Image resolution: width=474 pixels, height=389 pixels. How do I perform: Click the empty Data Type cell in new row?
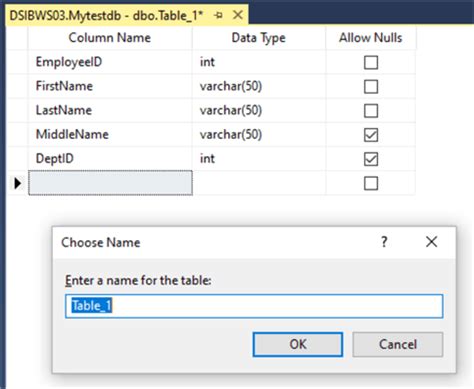[259, 183]
